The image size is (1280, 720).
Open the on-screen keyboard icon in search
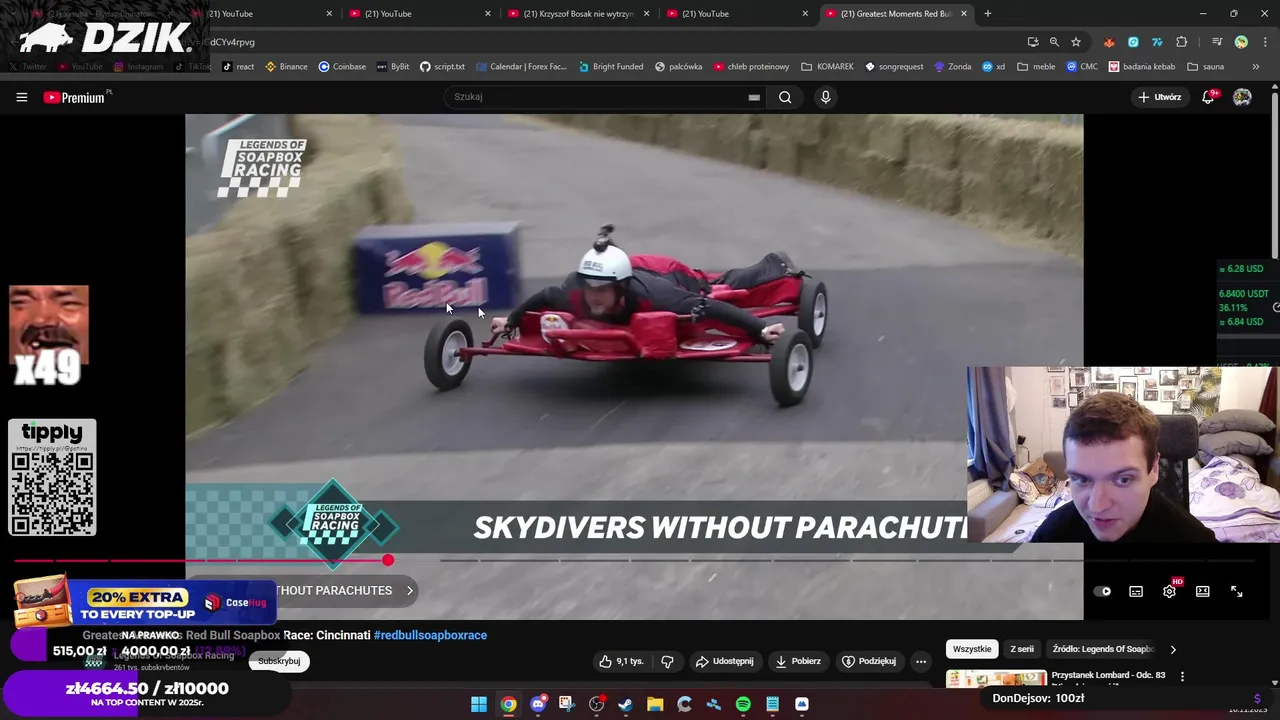754,97
